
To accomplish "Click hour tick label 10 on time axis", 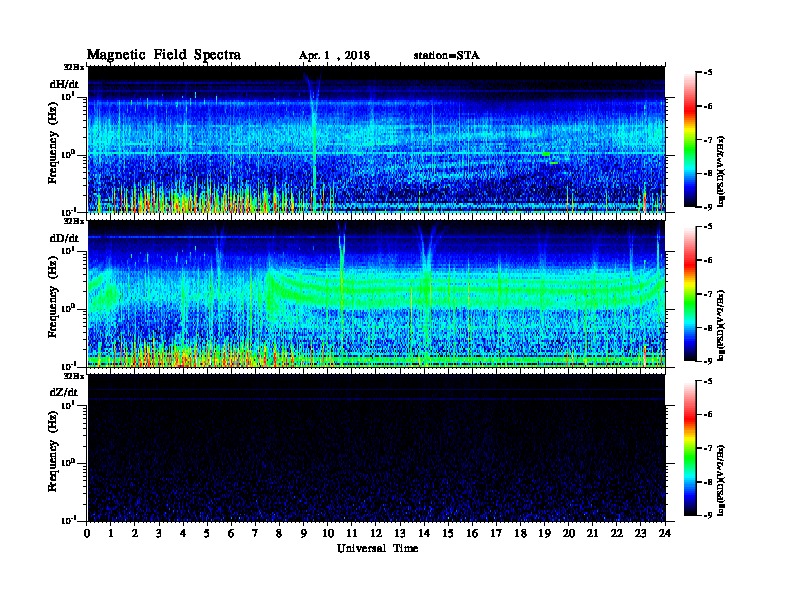I will 328,533.
